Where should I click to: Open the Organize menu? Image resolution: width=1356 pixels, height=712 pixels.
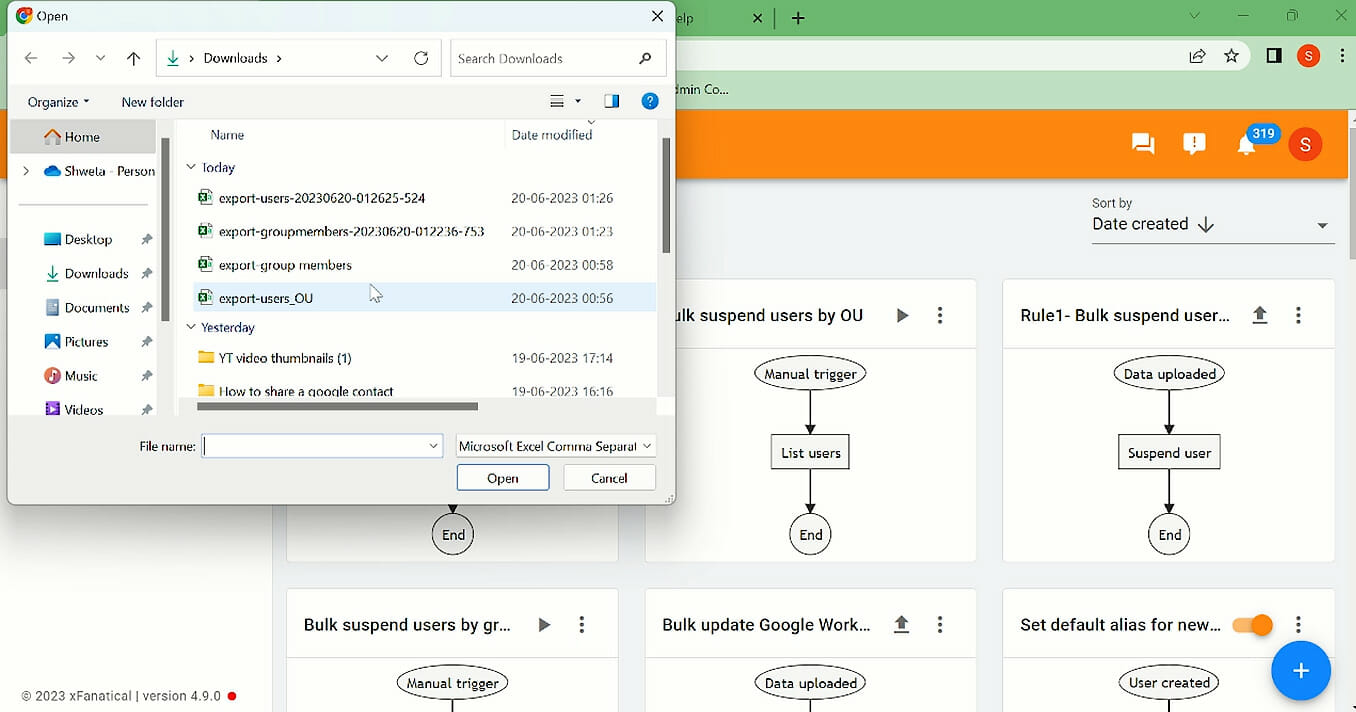tap(53, 101)
